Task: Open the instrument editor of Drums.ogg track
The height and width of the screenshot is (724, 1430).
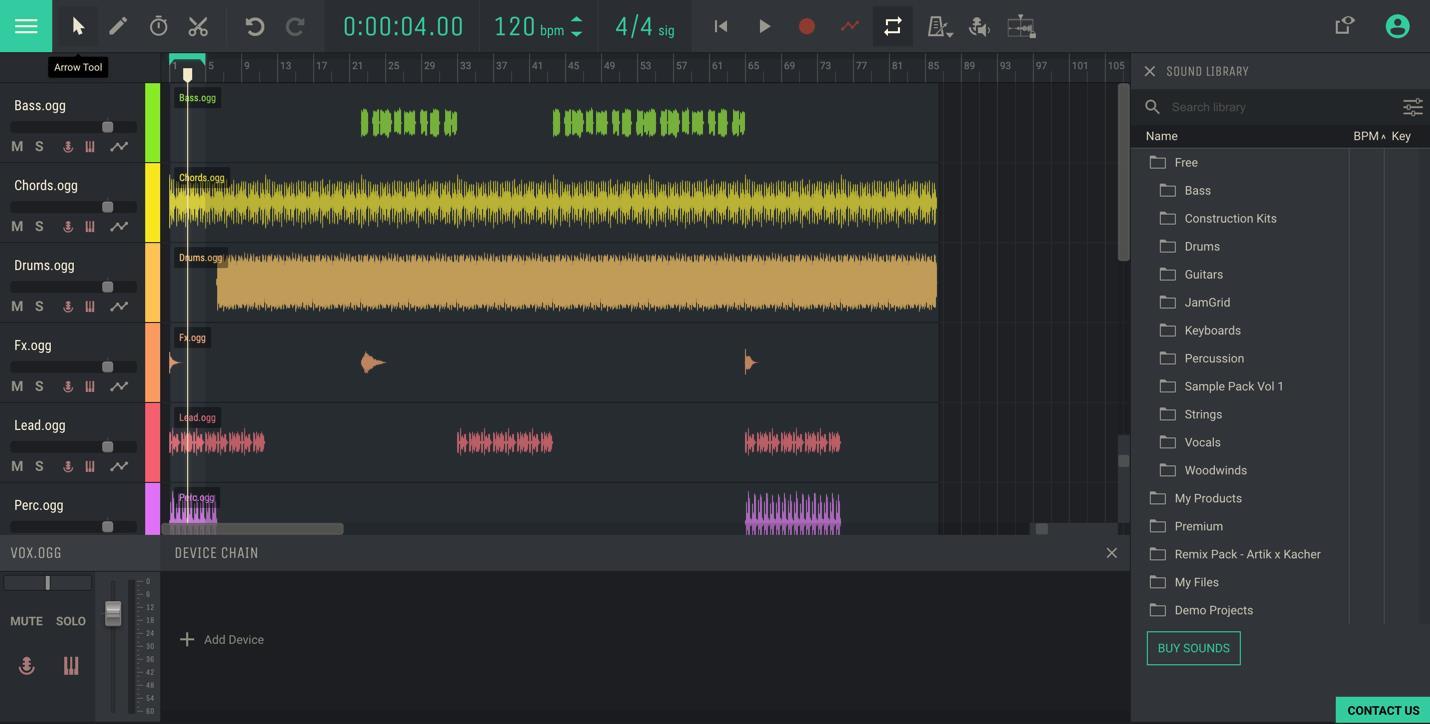Action: pos(90,306)
